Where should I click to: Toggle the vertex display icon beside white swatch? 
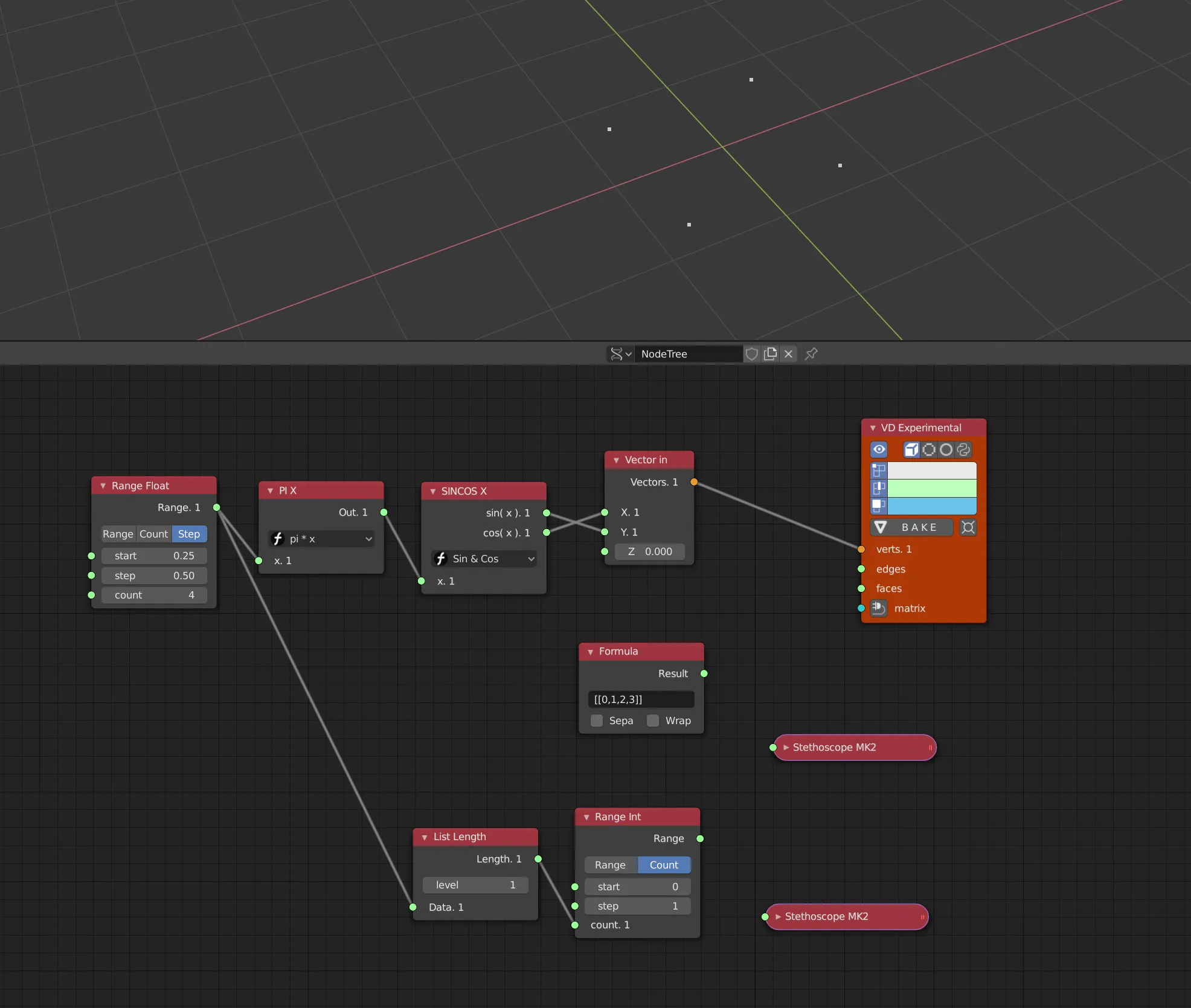click(879, 470)
